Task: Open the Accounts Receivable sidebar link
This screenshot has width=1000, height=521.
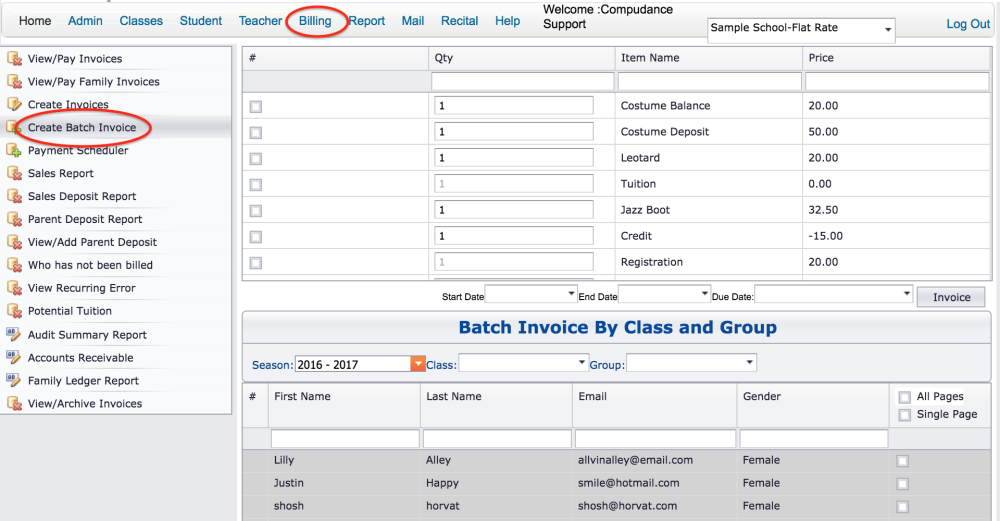Action: click(80, 358)
